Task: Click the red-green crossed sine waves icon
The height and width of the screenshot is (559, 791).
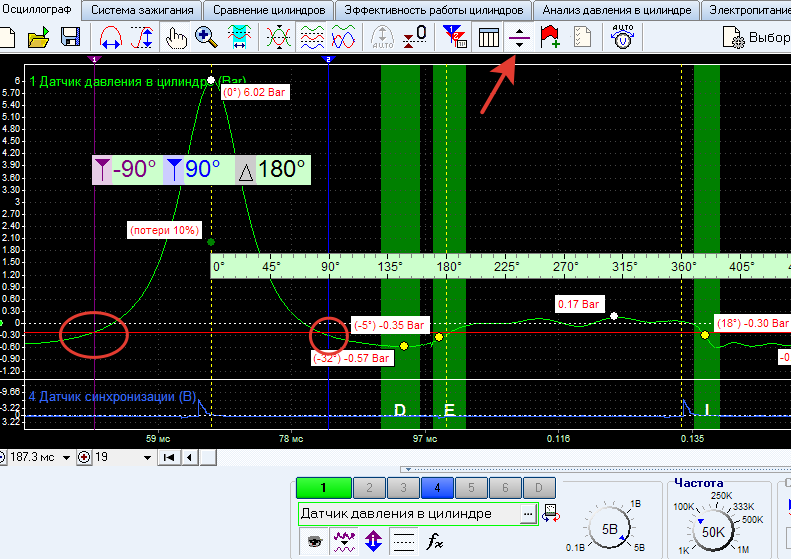Action: [278, 37]
